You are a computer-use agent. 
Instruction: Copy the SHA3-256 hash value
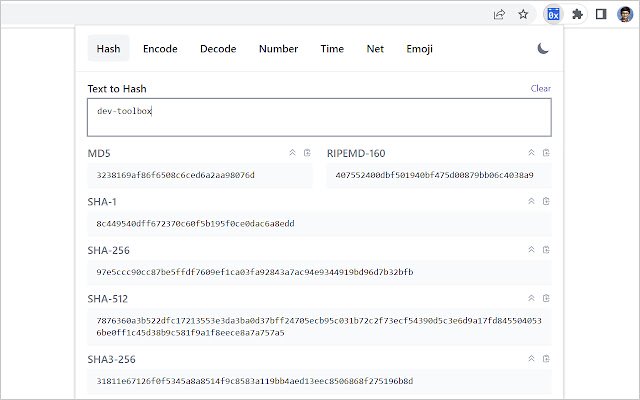(546, 358)
